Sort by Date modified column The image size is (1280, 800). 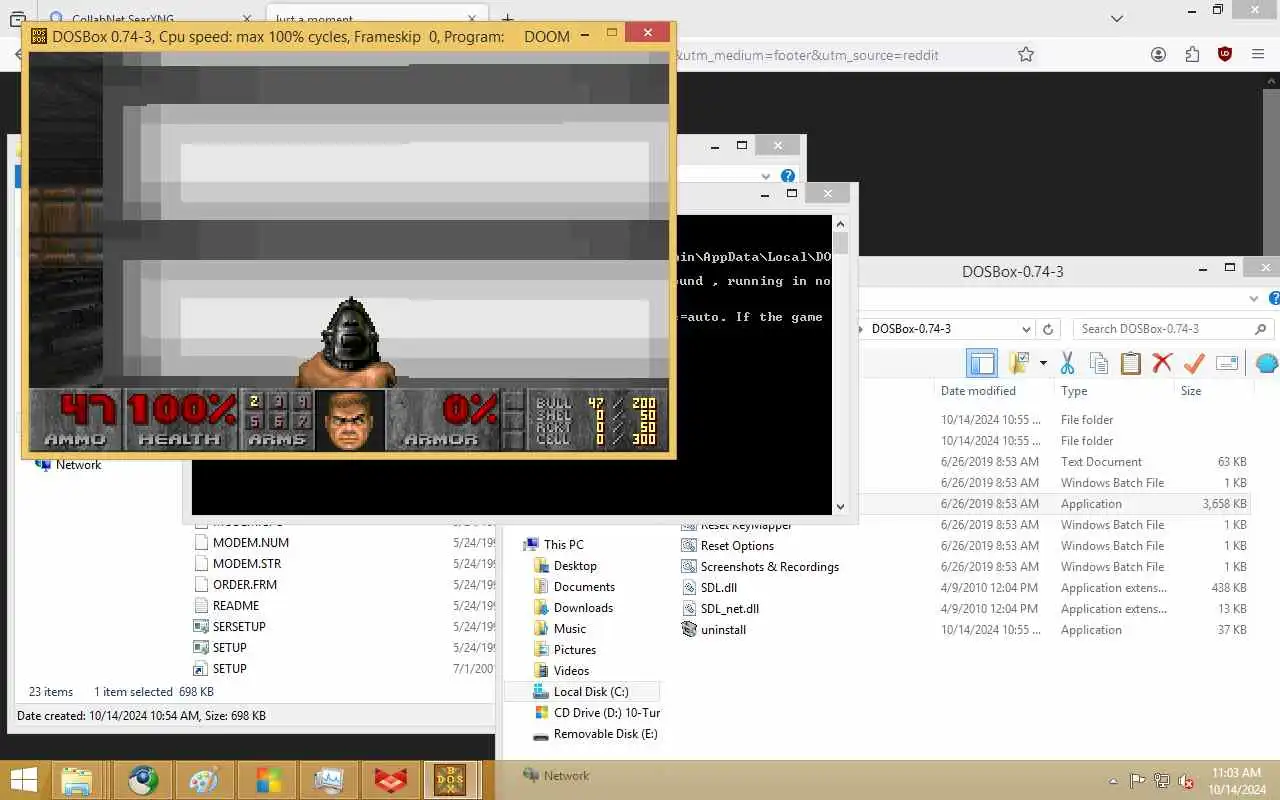point(978,391)
